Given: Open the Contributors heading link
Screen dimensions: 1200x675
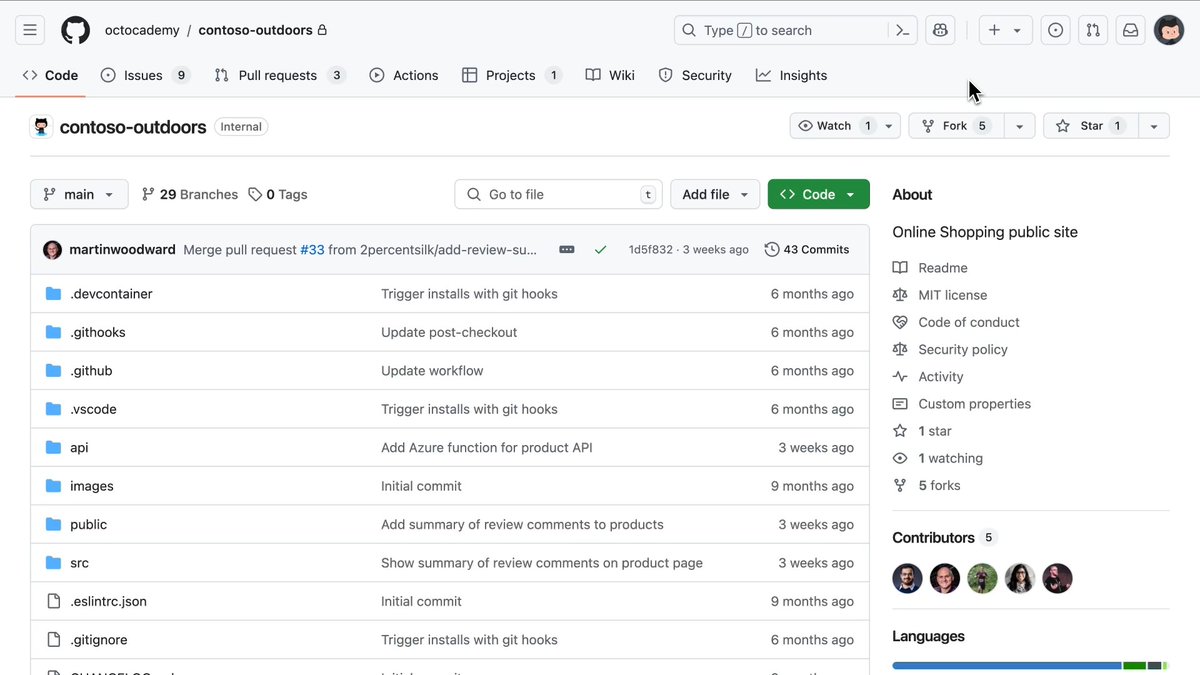Looking at the screenshot, I should [x=933, y=537].
